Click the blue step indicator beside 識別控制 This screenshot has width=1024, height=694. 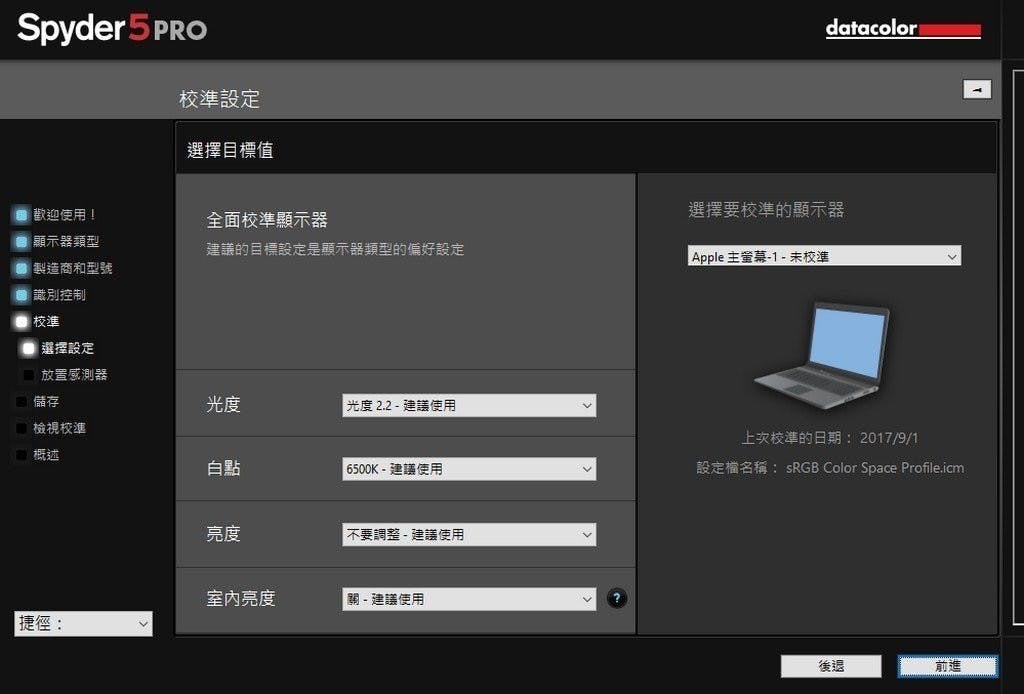22,295
